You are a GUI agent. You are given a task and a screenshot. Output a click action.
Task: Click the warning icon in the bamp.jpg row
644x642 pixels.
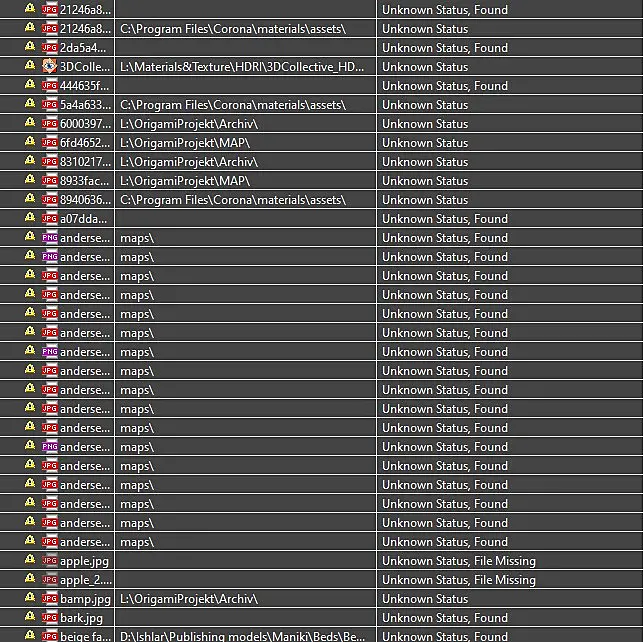click(30, 598)
